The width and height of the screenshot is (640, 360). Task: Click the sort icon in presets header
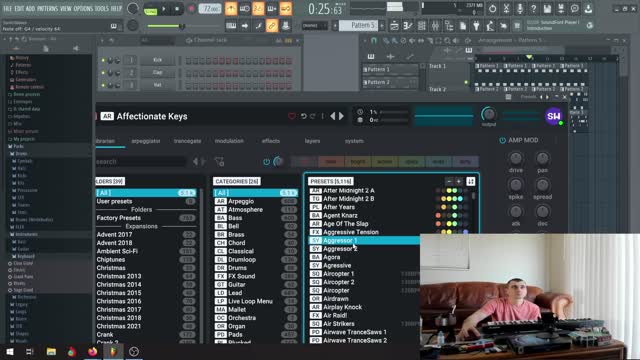pos(471,181)
